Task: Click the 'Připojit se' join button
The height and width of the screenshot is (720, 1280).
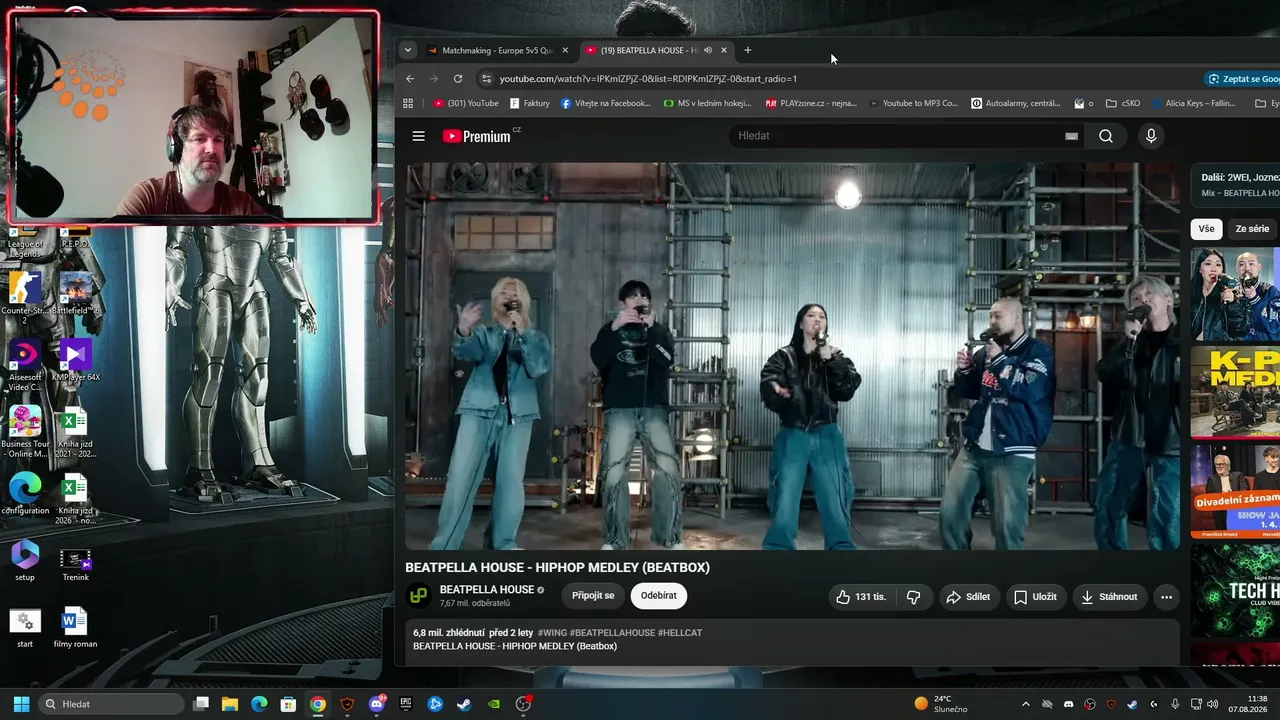Action: pyautogui.click(x=593, y=596)
